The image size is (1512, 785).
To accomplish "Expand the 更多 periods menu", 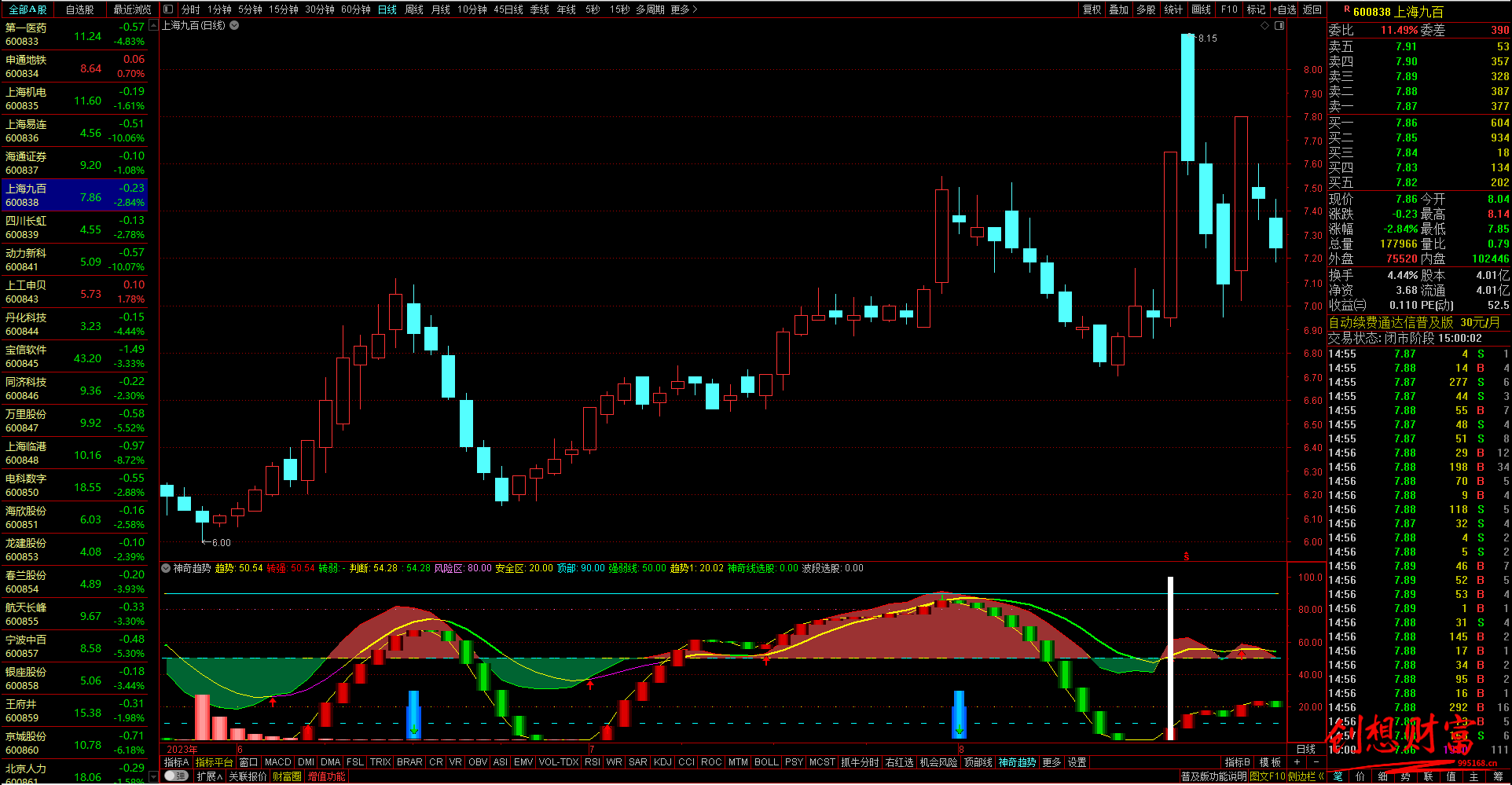I will (x=684, y=9).
